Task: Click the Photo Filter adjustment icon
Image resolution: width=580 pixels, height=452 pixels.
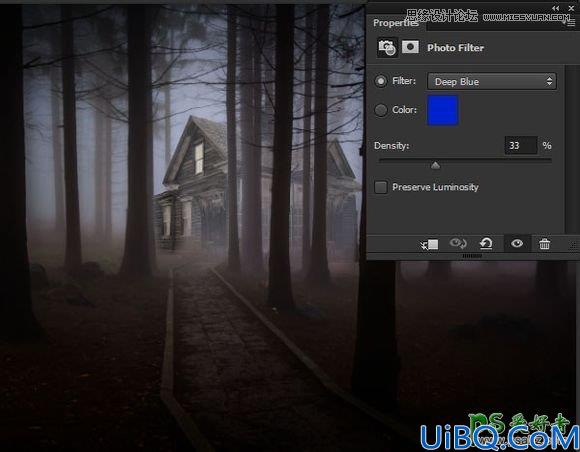Action: 387,48
